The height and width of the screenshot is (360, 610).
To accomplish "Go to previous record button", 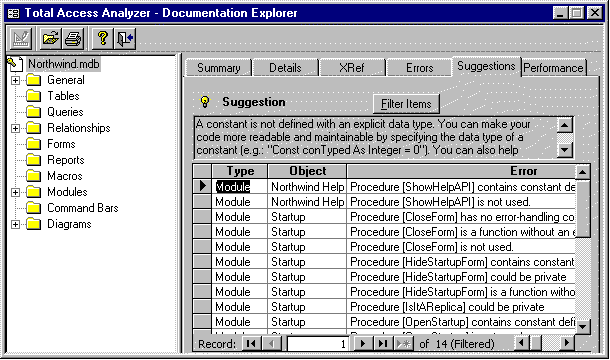I will [272, 344].
